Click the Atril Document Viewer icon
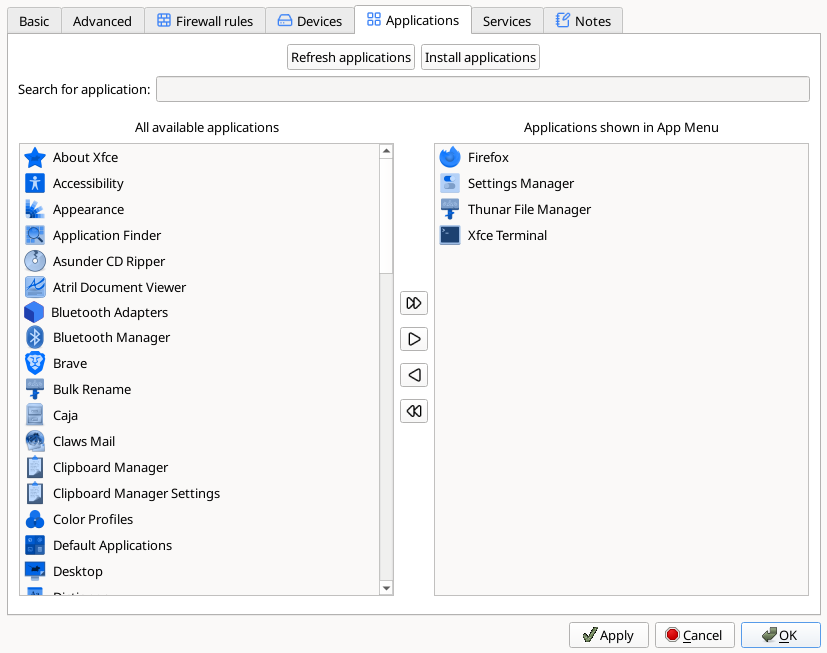The height and width of the screenshot is (653, 827). click(x=35, y=287)
